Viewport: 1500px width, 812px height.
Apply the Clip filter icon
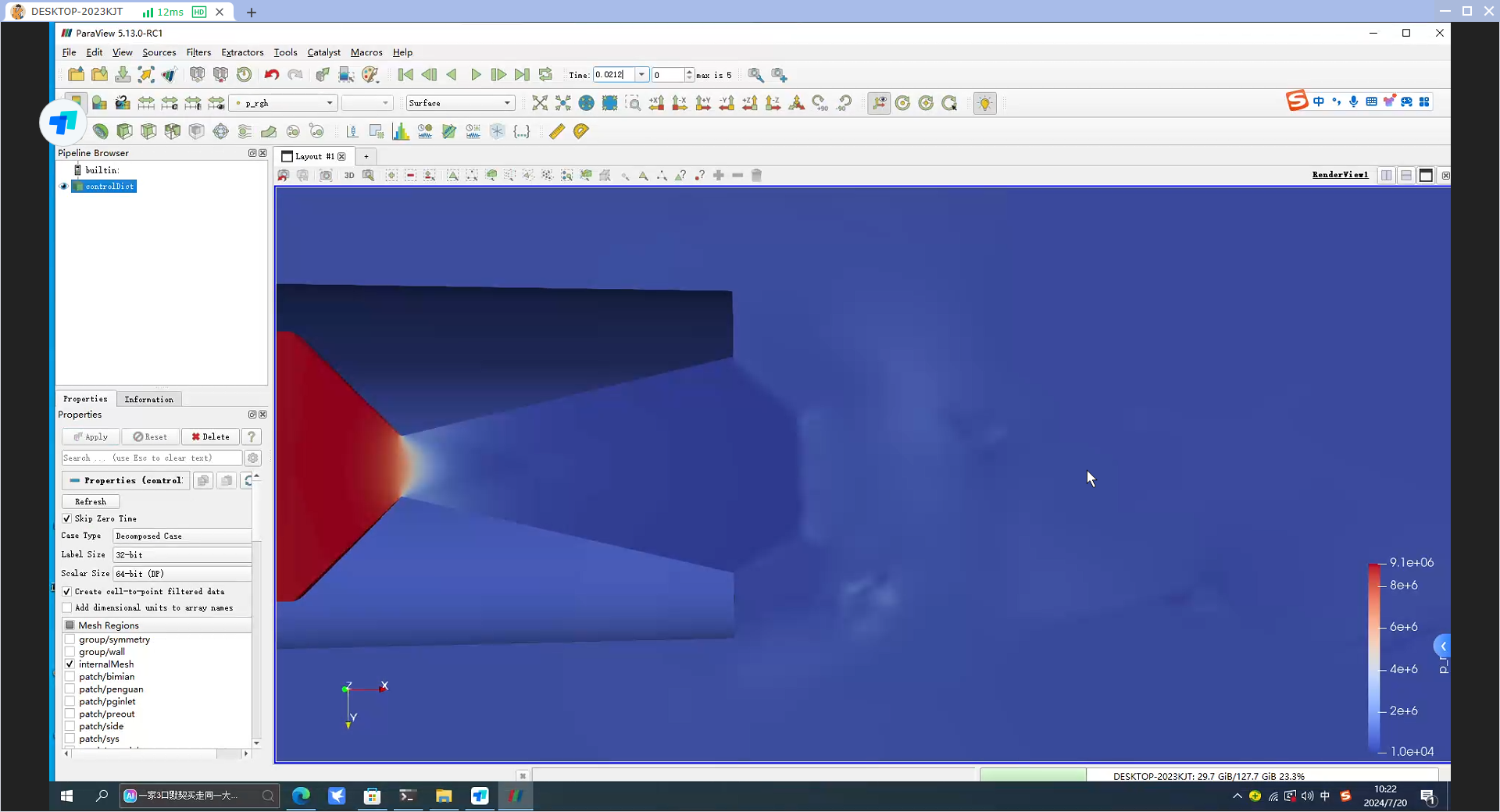point(124,131)
